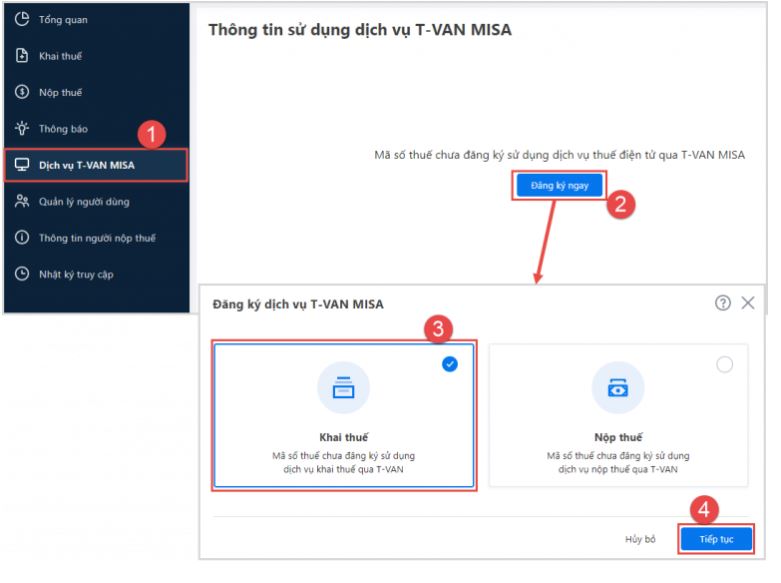Click the Nộp thuế service card icon
This screenshot has height=583, width=781.
click(618, 388)
